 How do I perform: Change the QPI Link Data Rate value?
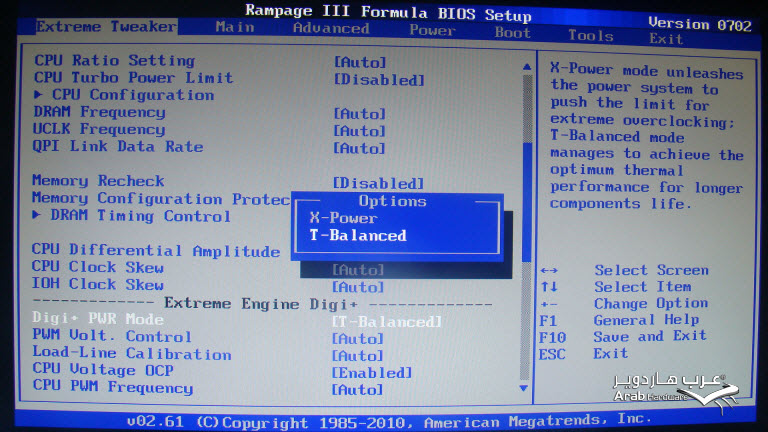[x=360, y=148]
